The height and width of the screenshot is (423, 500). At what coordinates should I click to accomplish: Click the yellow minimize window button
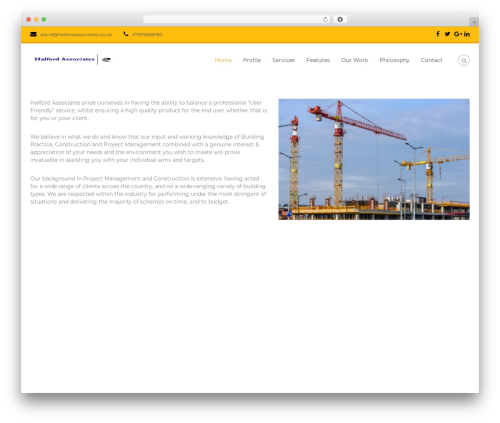36,19
